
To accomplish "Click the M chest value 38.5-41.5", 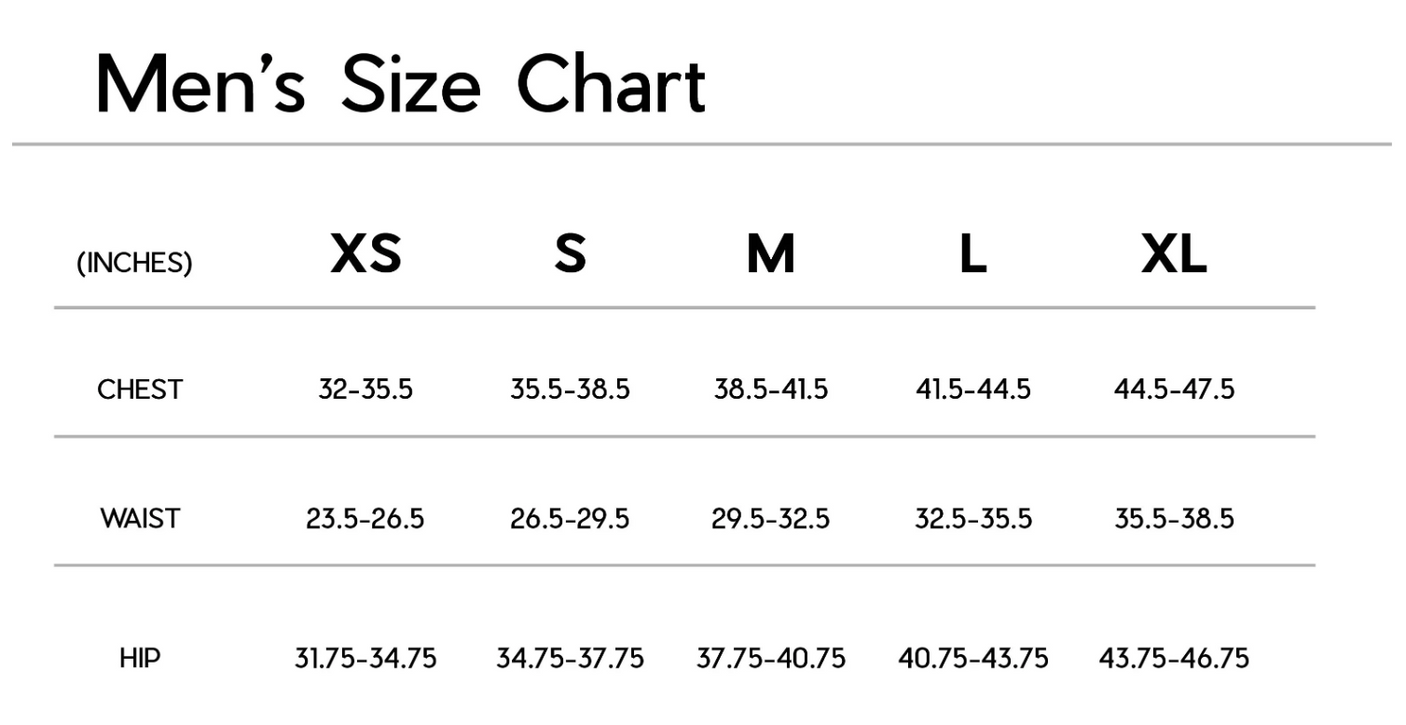I will click(x=771, y=389).
